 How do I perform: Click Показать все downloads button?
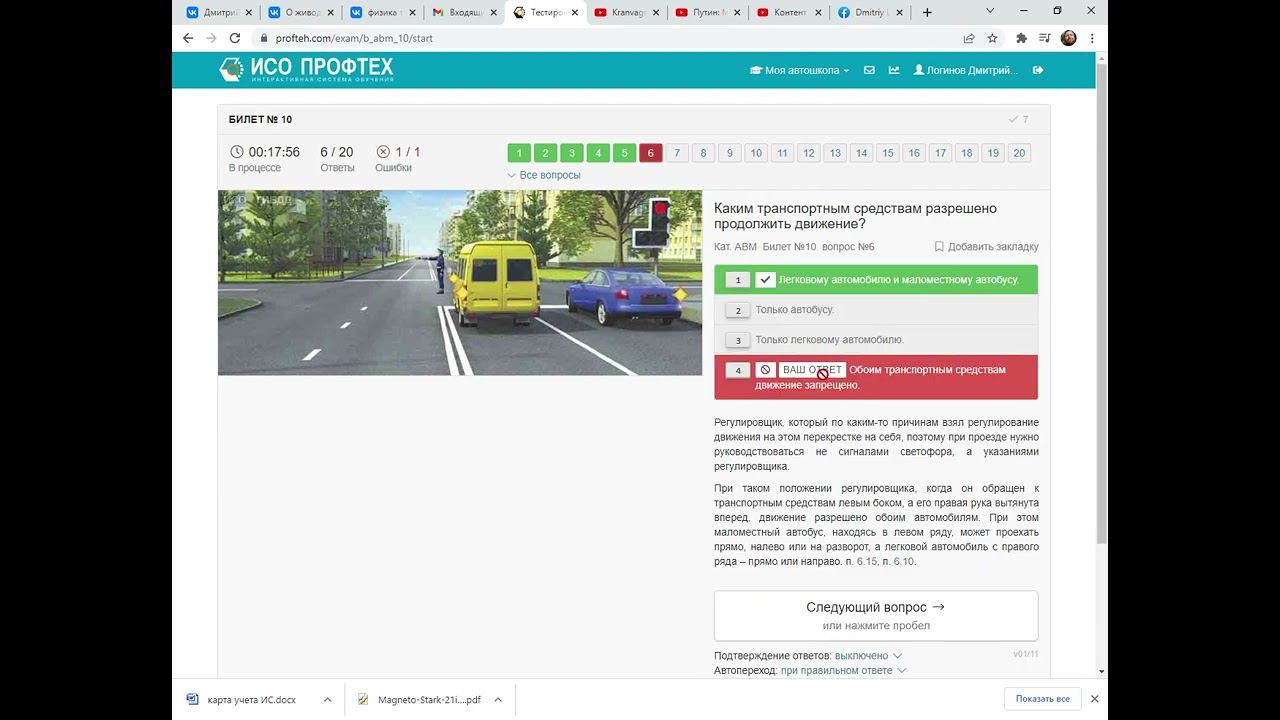click(1042, 699)
